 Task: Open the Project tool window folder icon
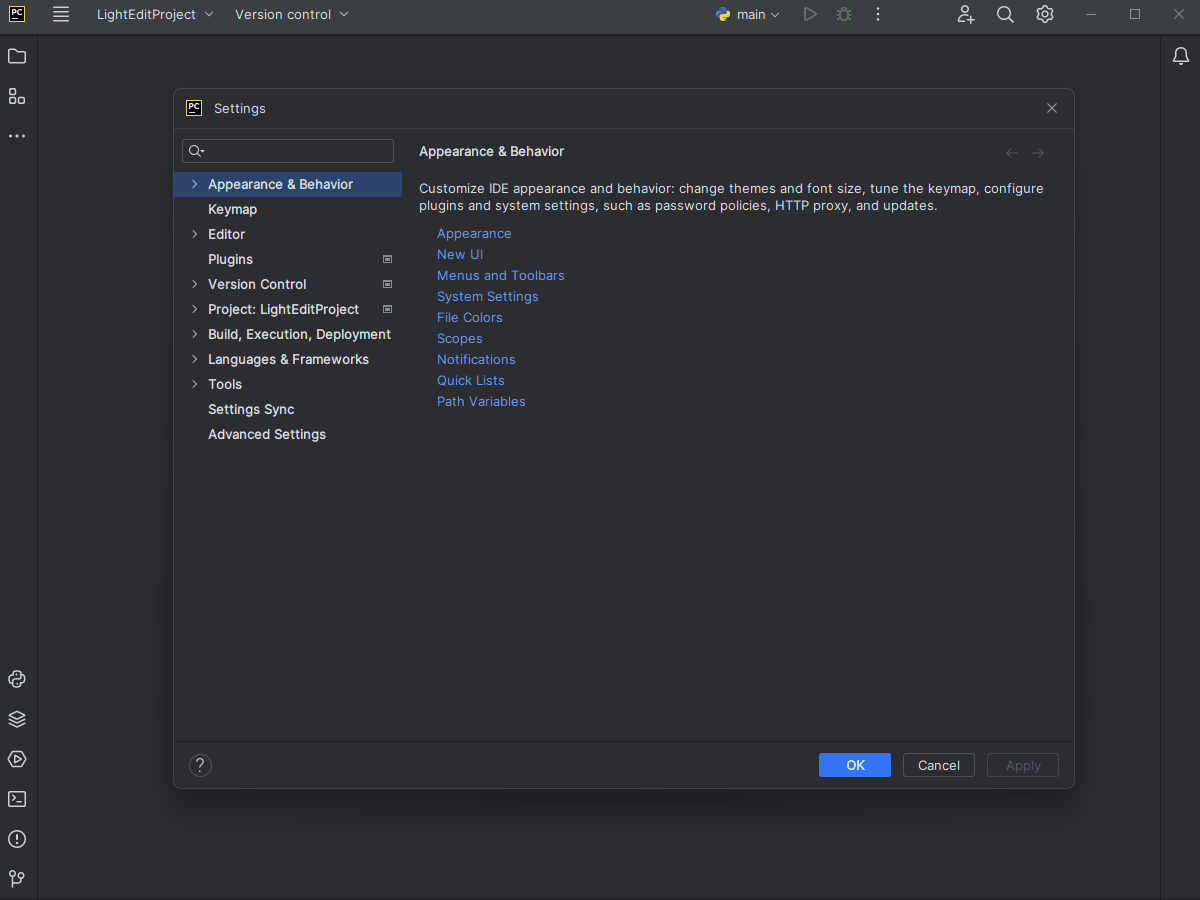[17, 56]
